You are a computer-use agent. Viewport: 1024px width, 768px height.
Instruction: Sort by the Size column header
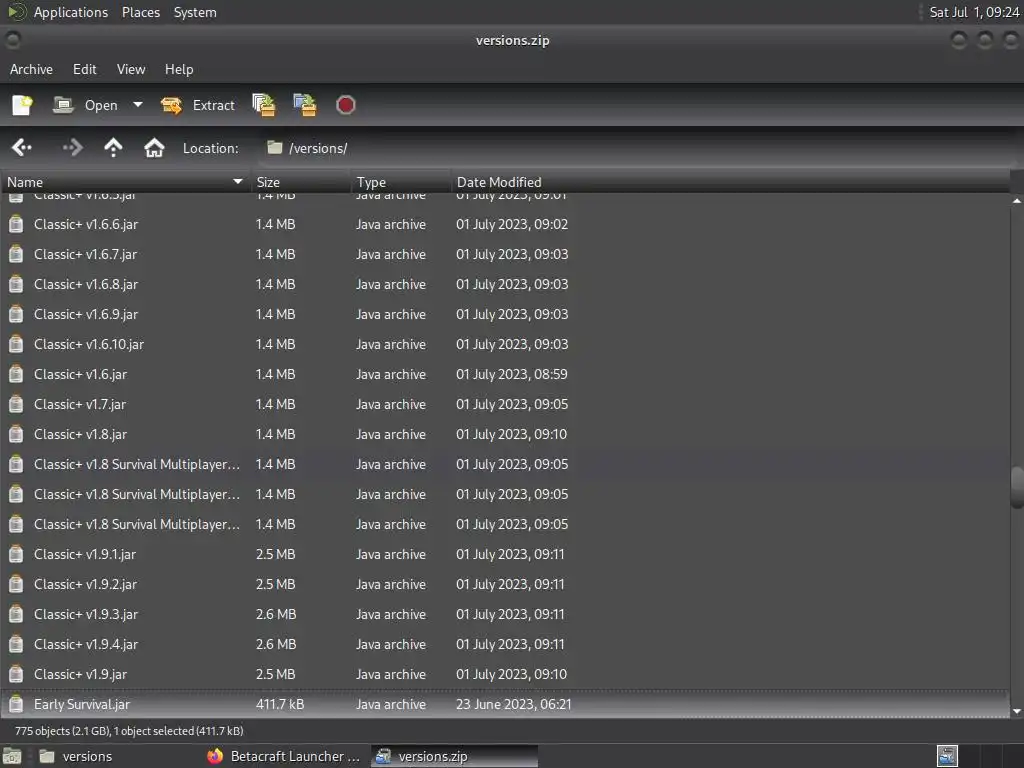pyautogui.click(x=300, y=182)
